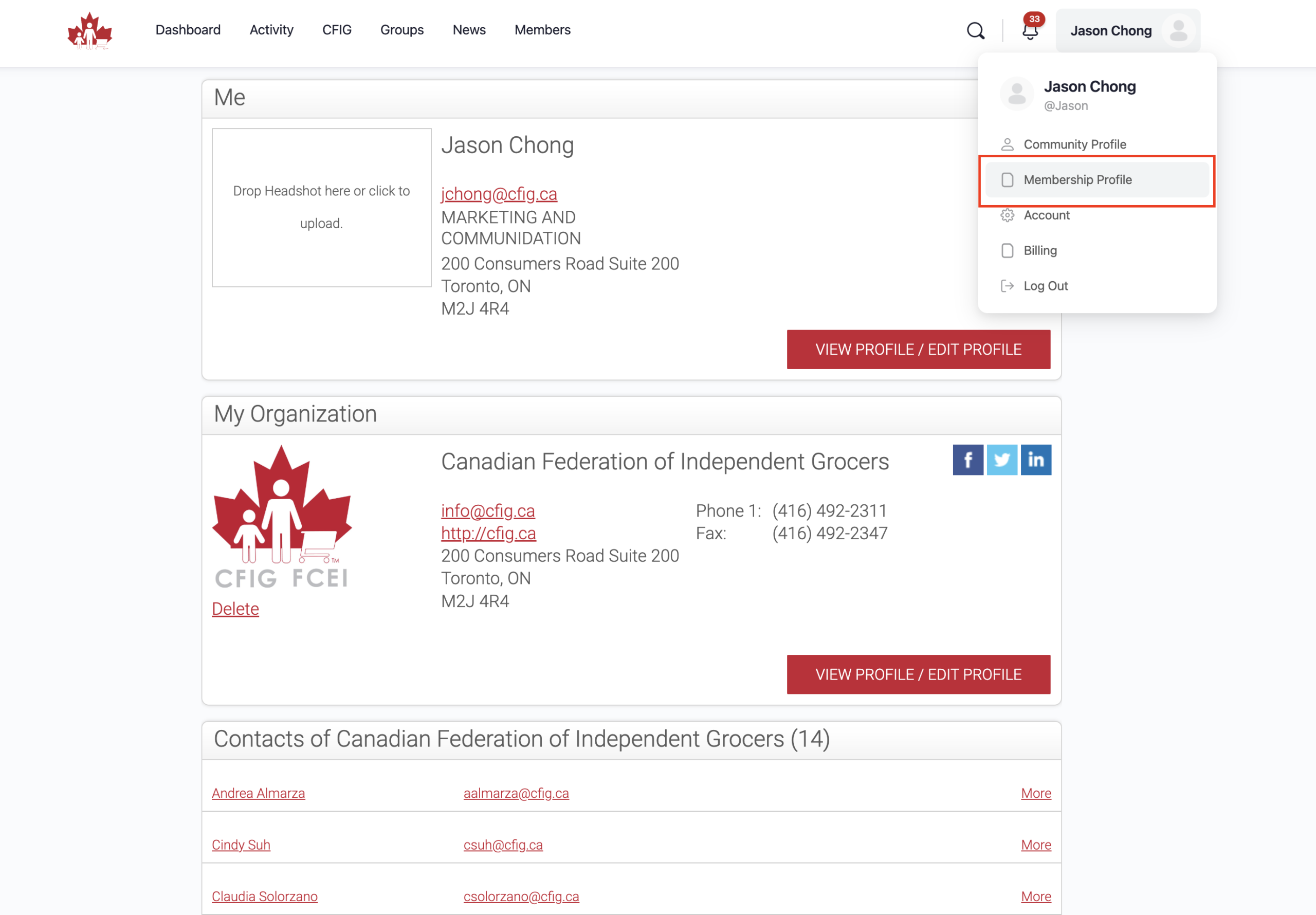Select Membership Profile from user menu
Image resolution: width=1316 pixels, height=915 pixels.
coord(1097,180)
